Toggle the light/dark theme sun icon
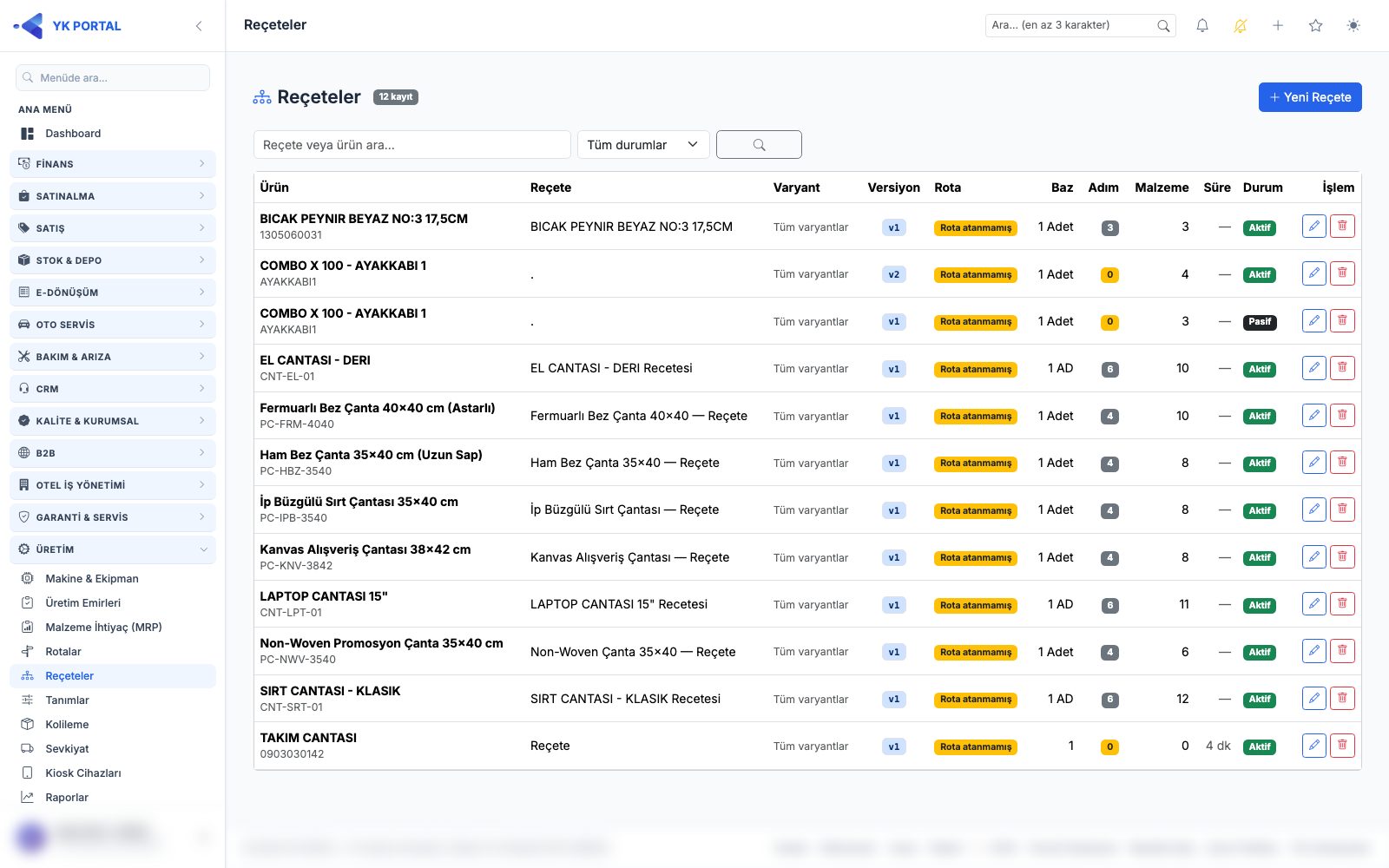This screenshot has width=1389, height=868. (1353, 26)
